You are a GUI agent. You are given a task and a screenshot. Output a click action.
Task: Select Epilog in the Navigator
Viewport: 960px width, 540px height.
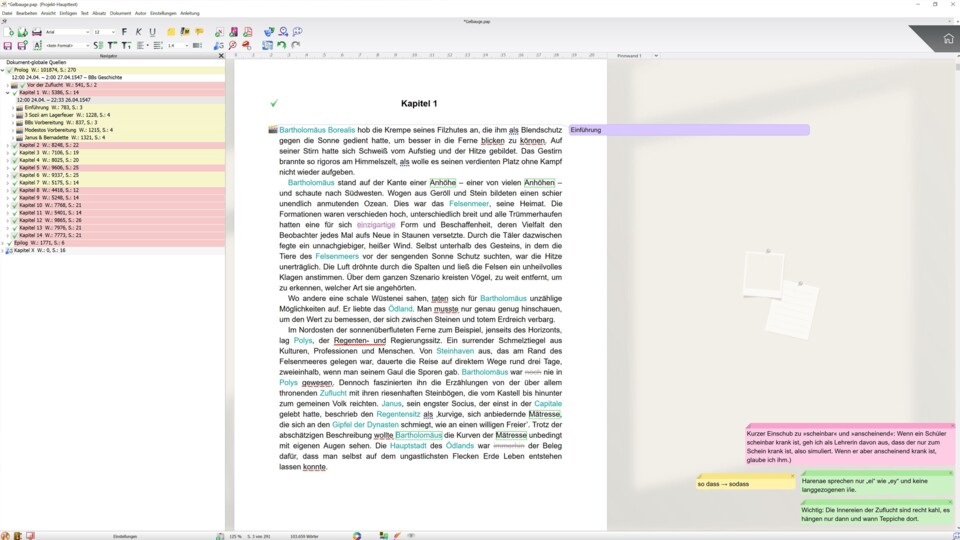(22, 243)
